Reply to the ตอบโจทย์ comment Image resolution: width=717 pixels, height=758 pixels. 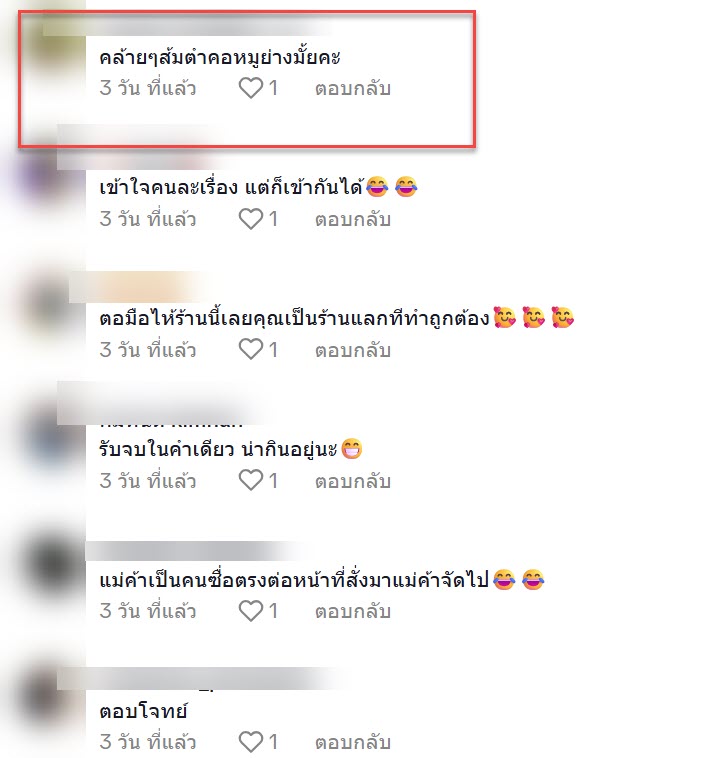352,742
